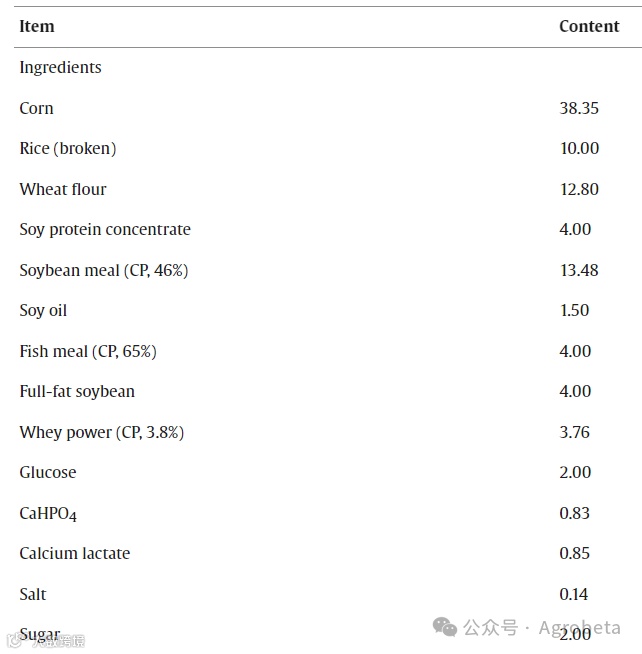Click the Salt content 0.14

574,594
